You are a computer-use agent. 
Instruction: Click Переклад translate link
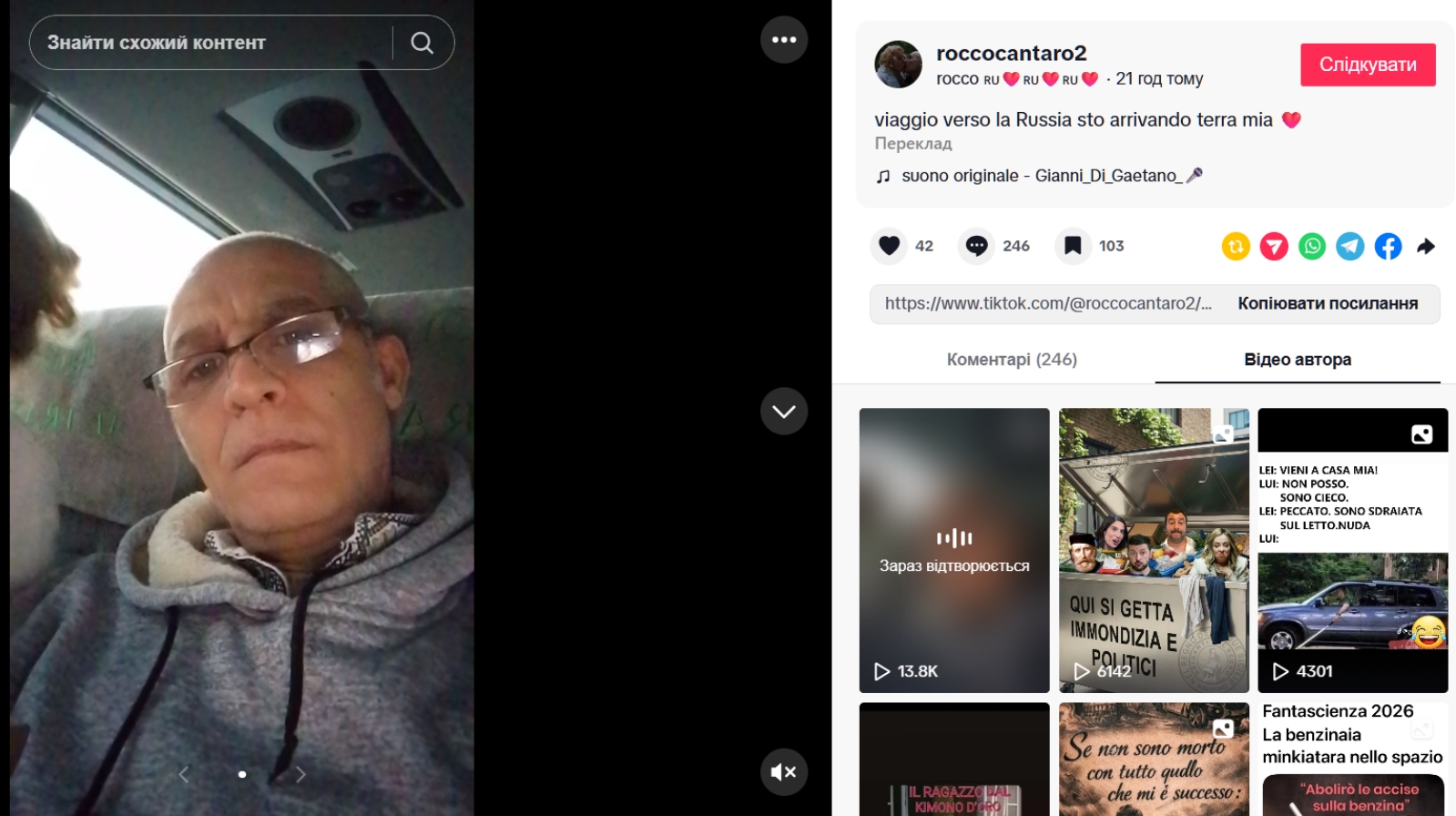point(913,143)
